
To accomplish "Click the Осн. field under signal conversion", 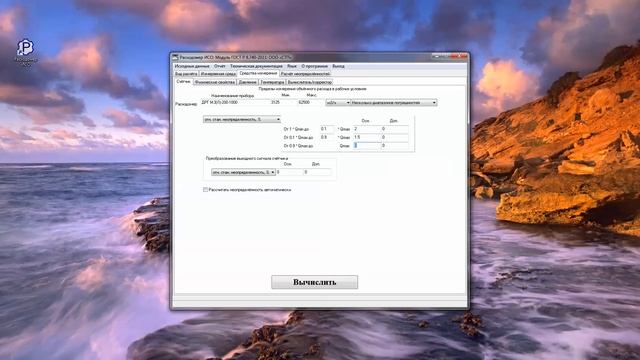I will 290,172.
